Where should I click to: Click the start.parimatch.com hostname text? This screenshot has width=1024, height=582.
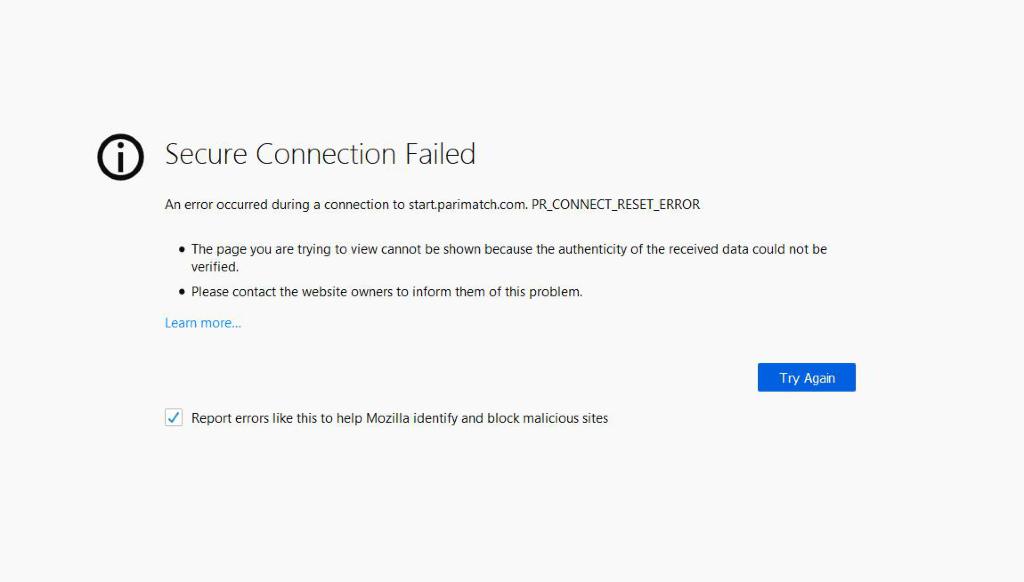click(467, 205)
